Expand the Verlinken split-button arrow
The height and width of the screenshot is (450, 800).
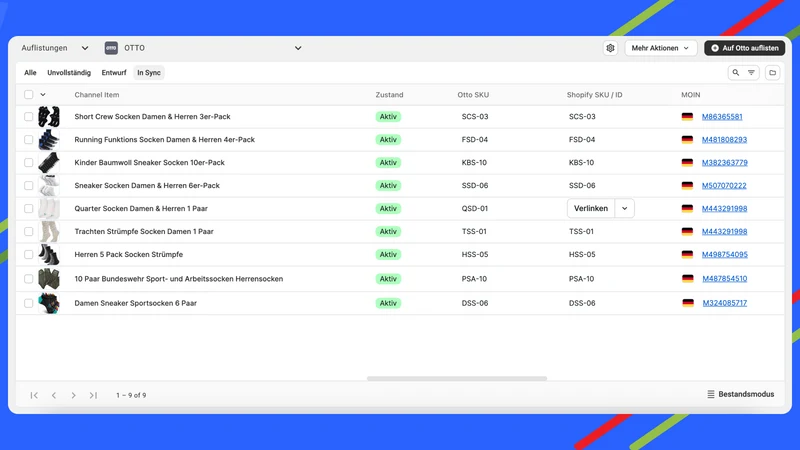[624, 209]
